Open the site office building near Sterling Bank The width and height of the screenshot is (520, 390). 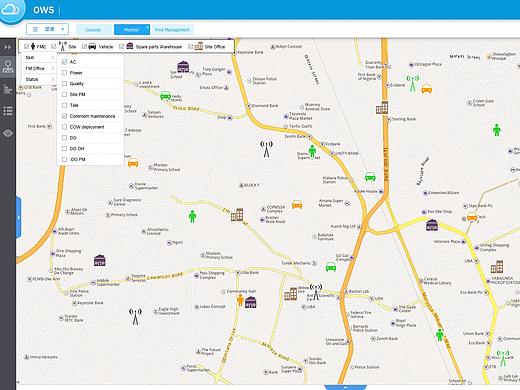[x=382, y=108]
